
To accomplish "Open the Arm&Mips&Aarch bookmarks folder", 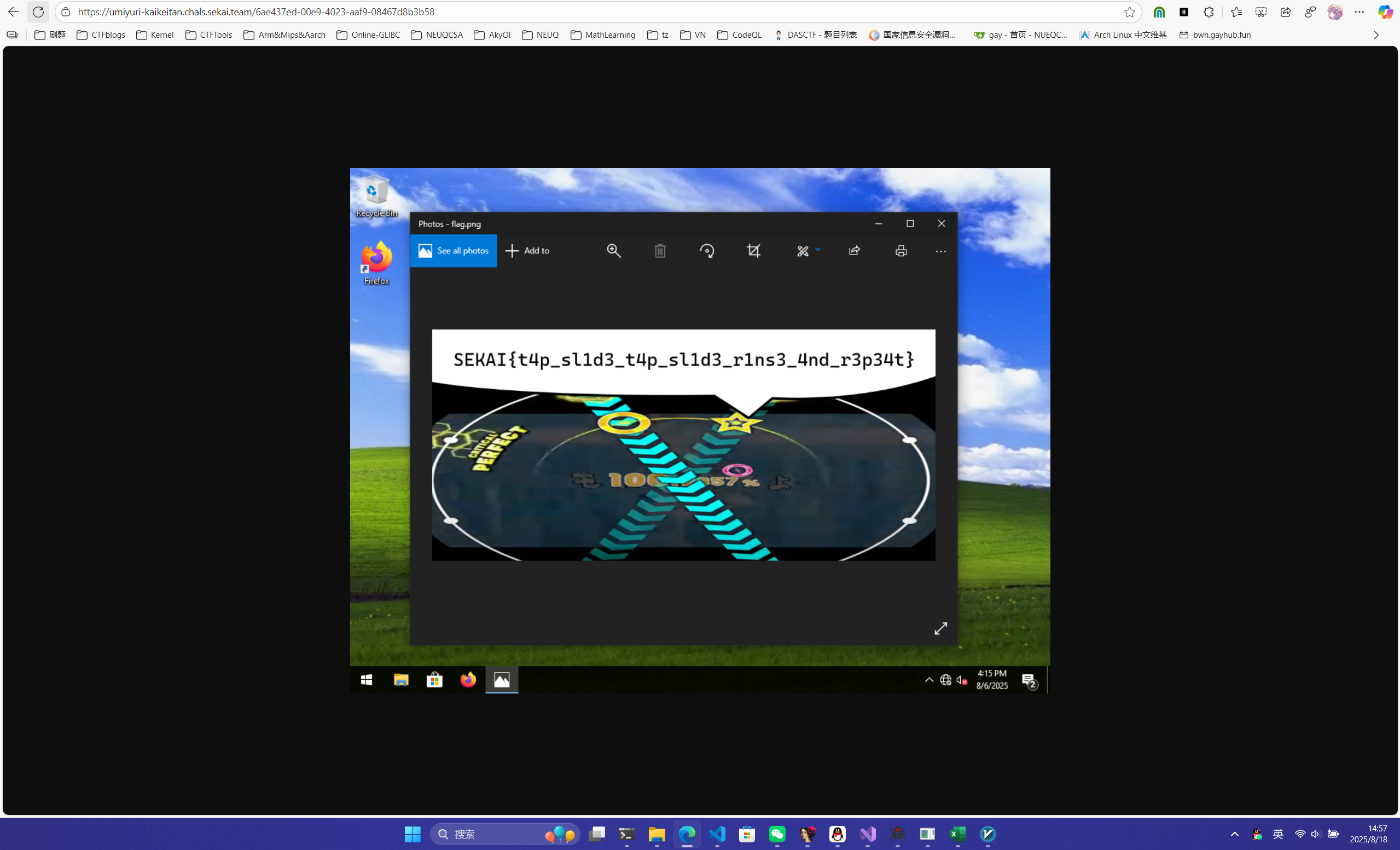I will (284, 35).
